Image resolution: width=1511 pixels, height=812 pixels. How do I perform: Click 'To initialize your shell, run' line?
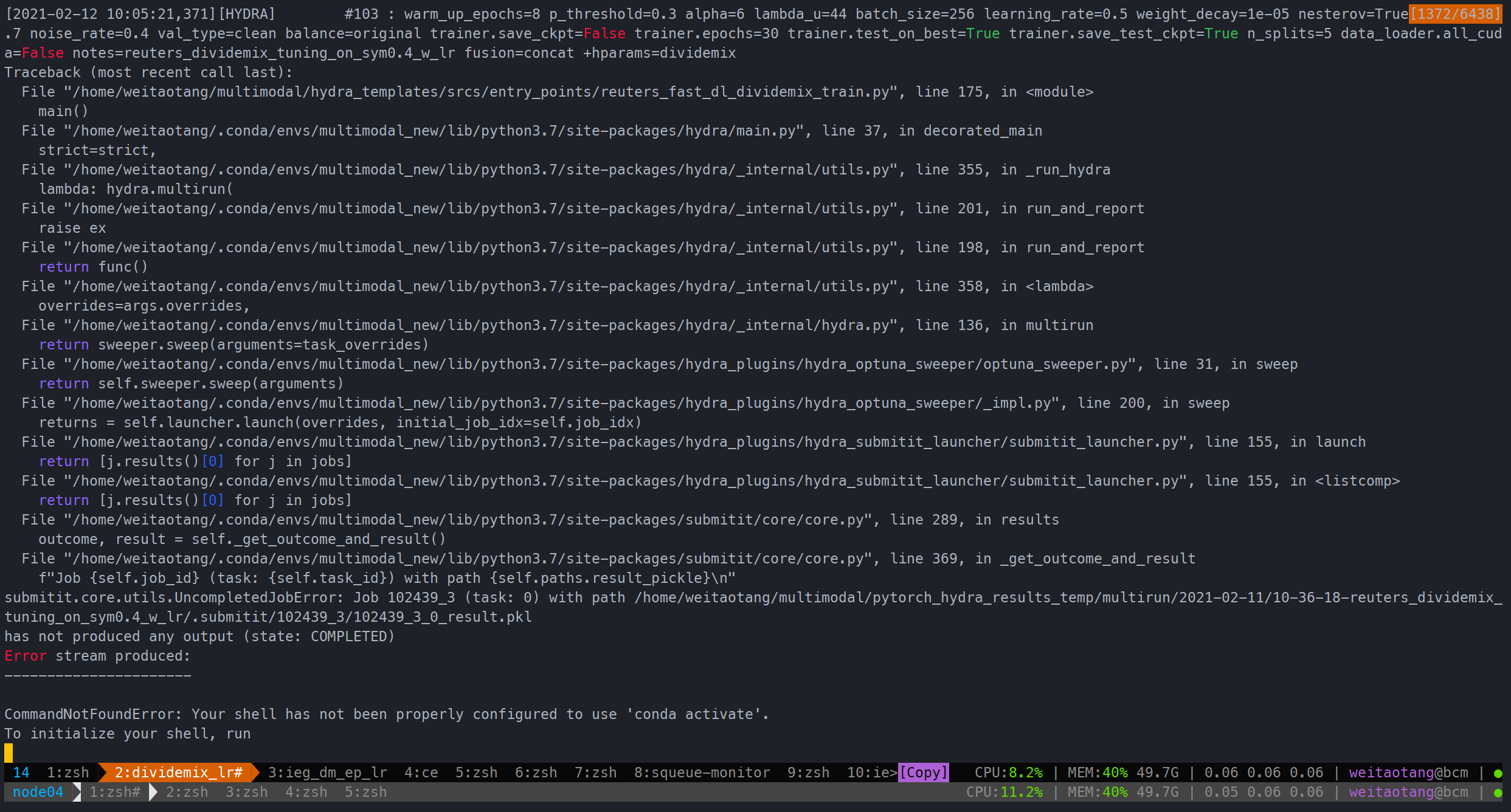[x=128, y=734]
